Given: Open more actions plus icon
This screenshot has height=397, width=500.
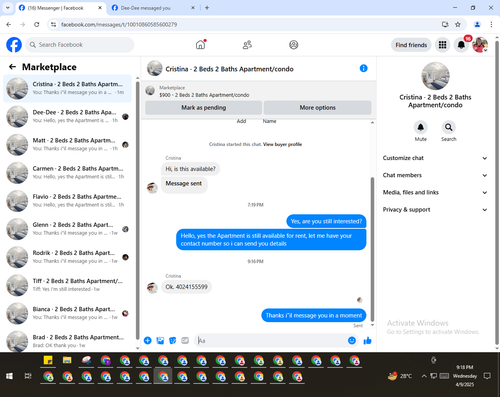Looking at the screenshot, I should tap(148, 340).
